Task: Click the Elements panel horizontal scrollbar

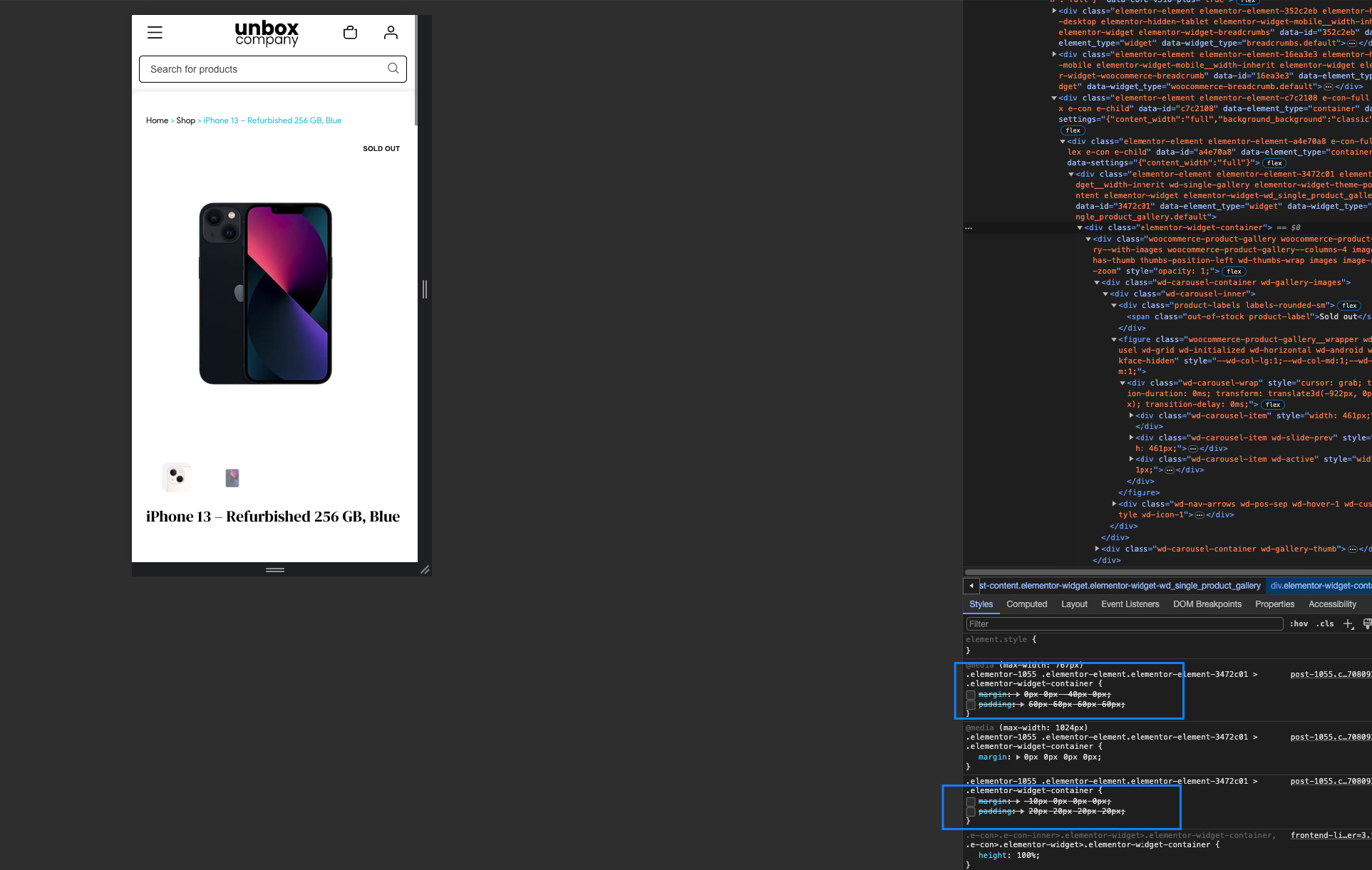Action: point(1167,571)
